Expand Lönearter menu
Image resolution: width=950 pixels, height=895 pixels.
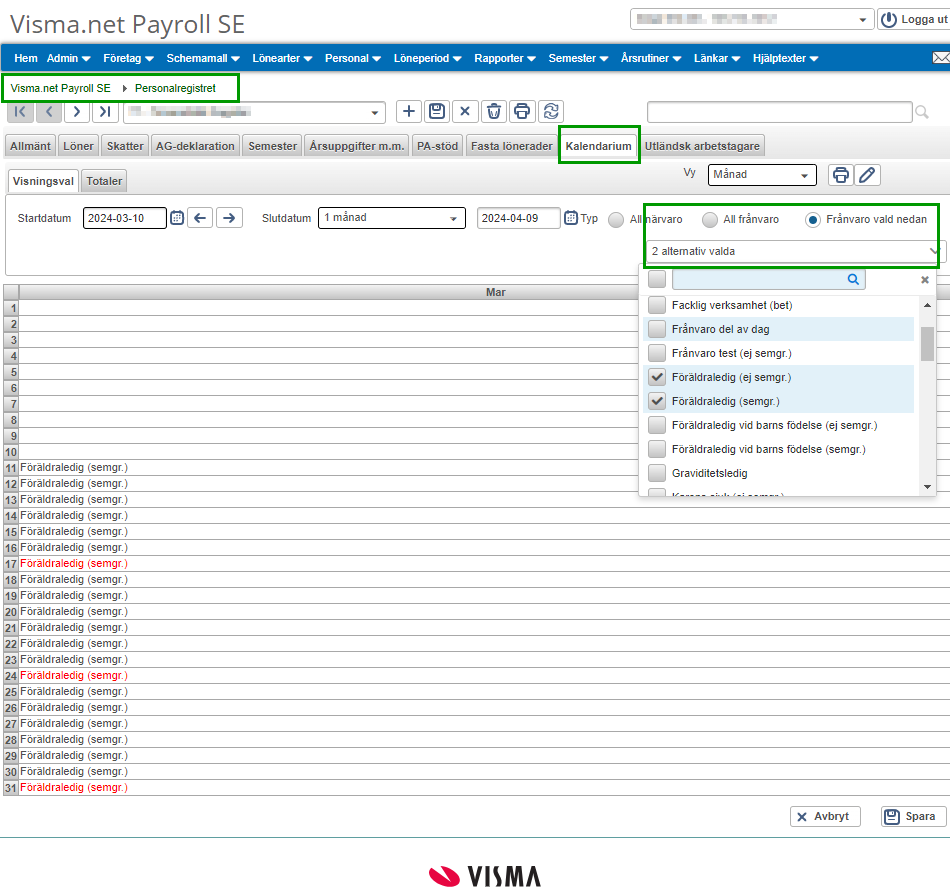pos(282,58)
